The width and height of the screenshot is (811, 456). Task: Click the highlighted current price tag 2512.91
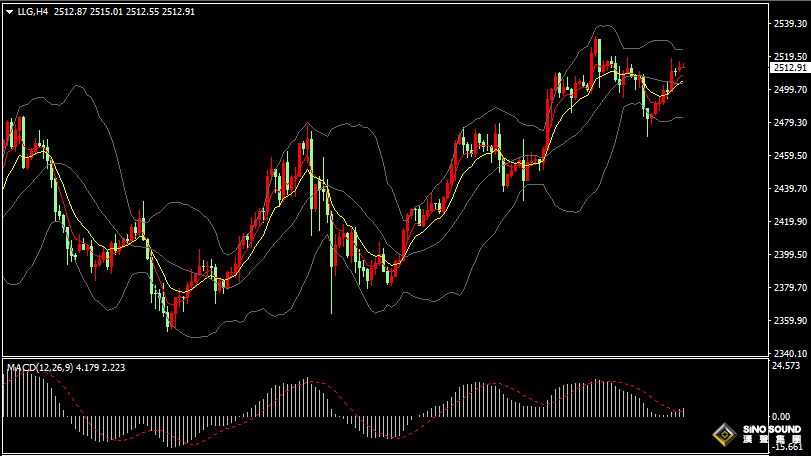[x=789, y=67]
